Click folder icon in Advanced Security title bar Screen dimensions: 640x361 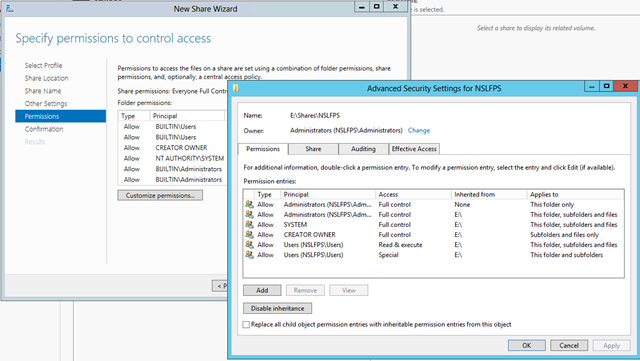pyautogui.click(x=236, y=88)
